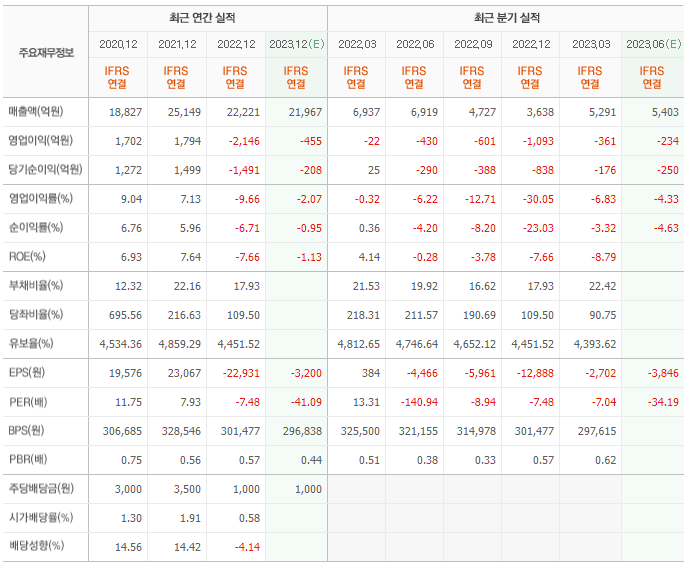Click the PER value -140.94
691x565 pixels.
(419, 402)
